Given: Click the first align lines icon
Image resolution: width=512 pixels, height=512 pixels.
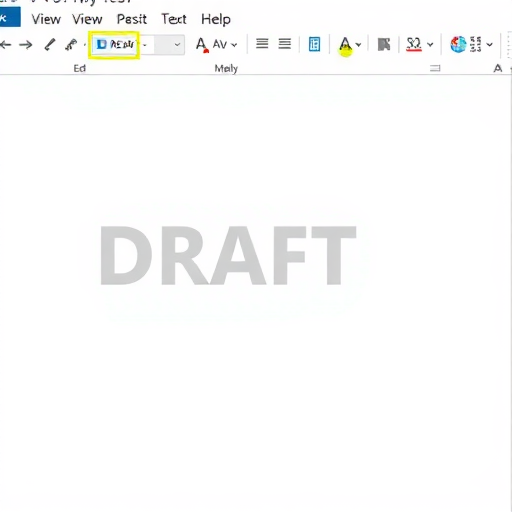Looking at the screenshot, I should [262, 44].
